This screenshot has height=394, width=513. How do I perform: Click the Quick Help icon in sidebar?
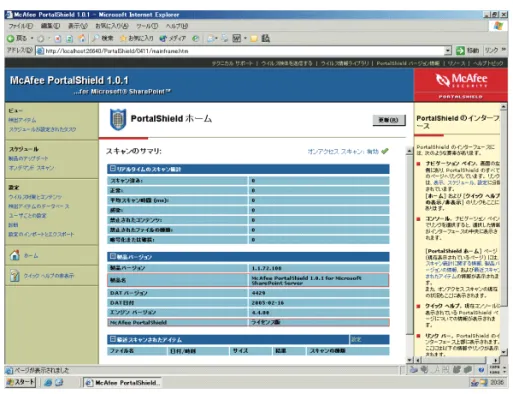pos(14,275)
